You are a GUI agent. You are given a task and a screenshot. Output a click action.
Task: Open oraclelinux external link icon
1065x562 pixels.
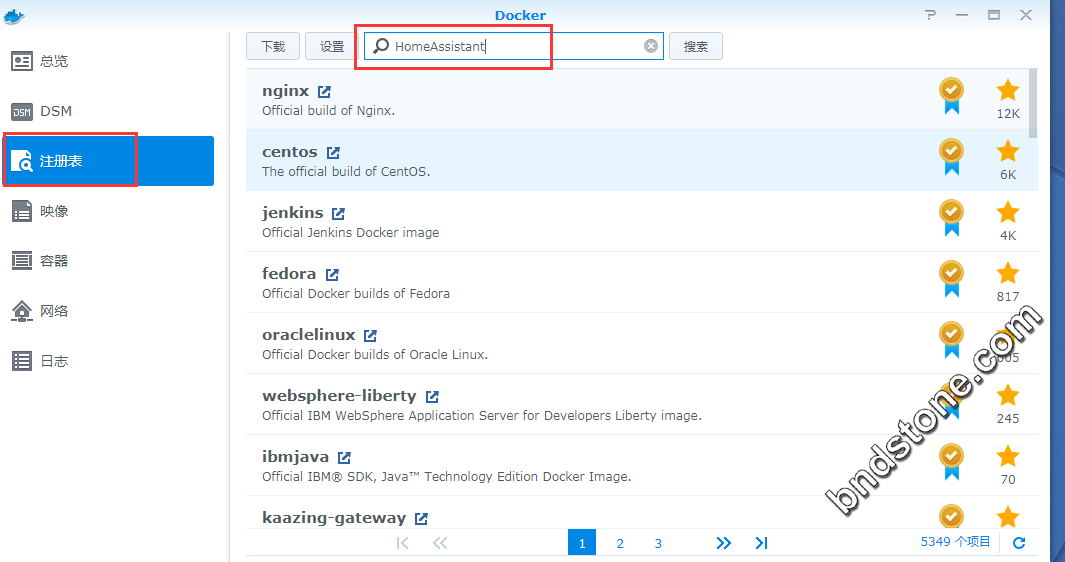(x=370, y=336)
